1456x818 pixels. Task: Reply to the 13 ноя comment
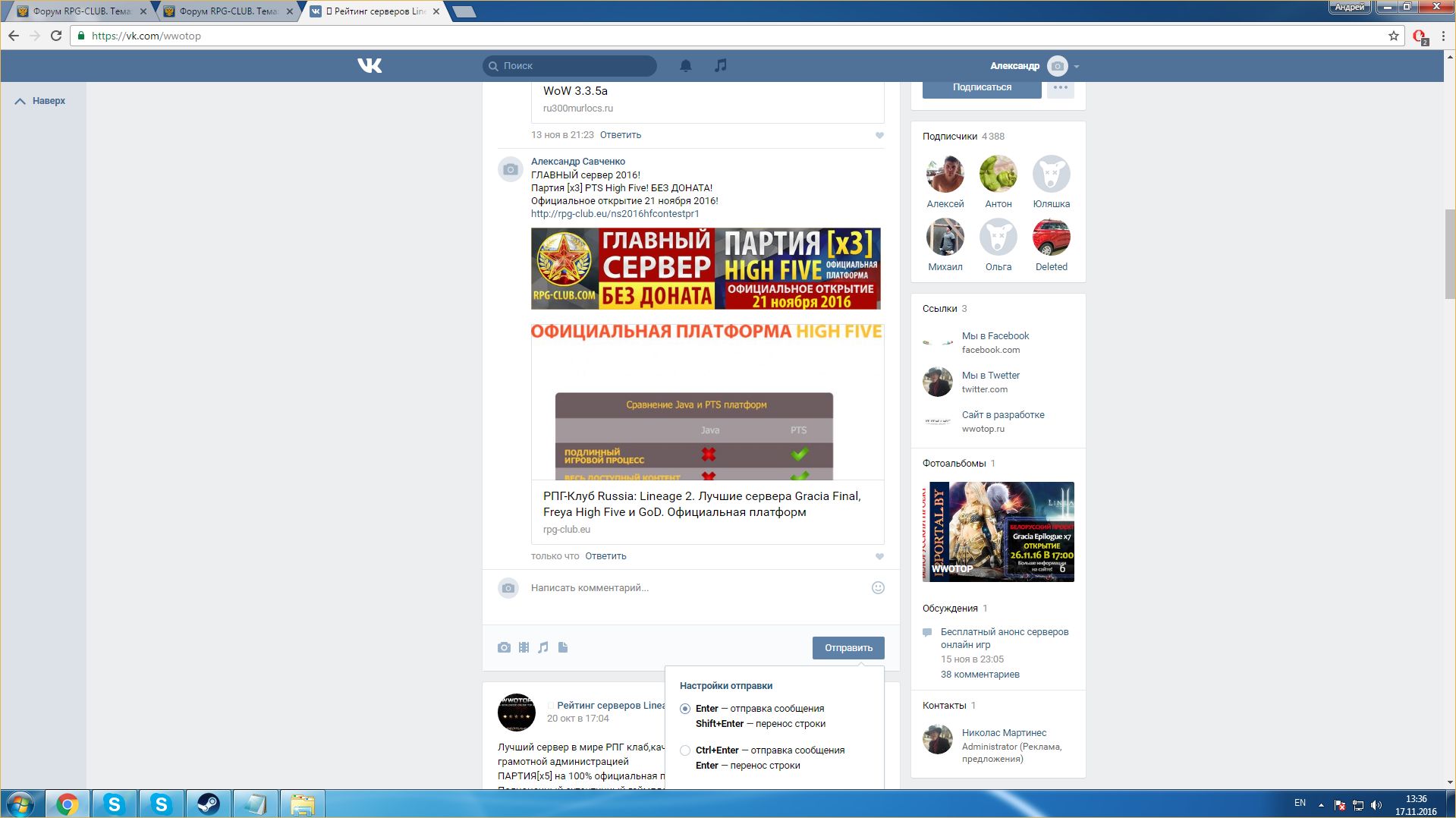click(x=621, y=135)
